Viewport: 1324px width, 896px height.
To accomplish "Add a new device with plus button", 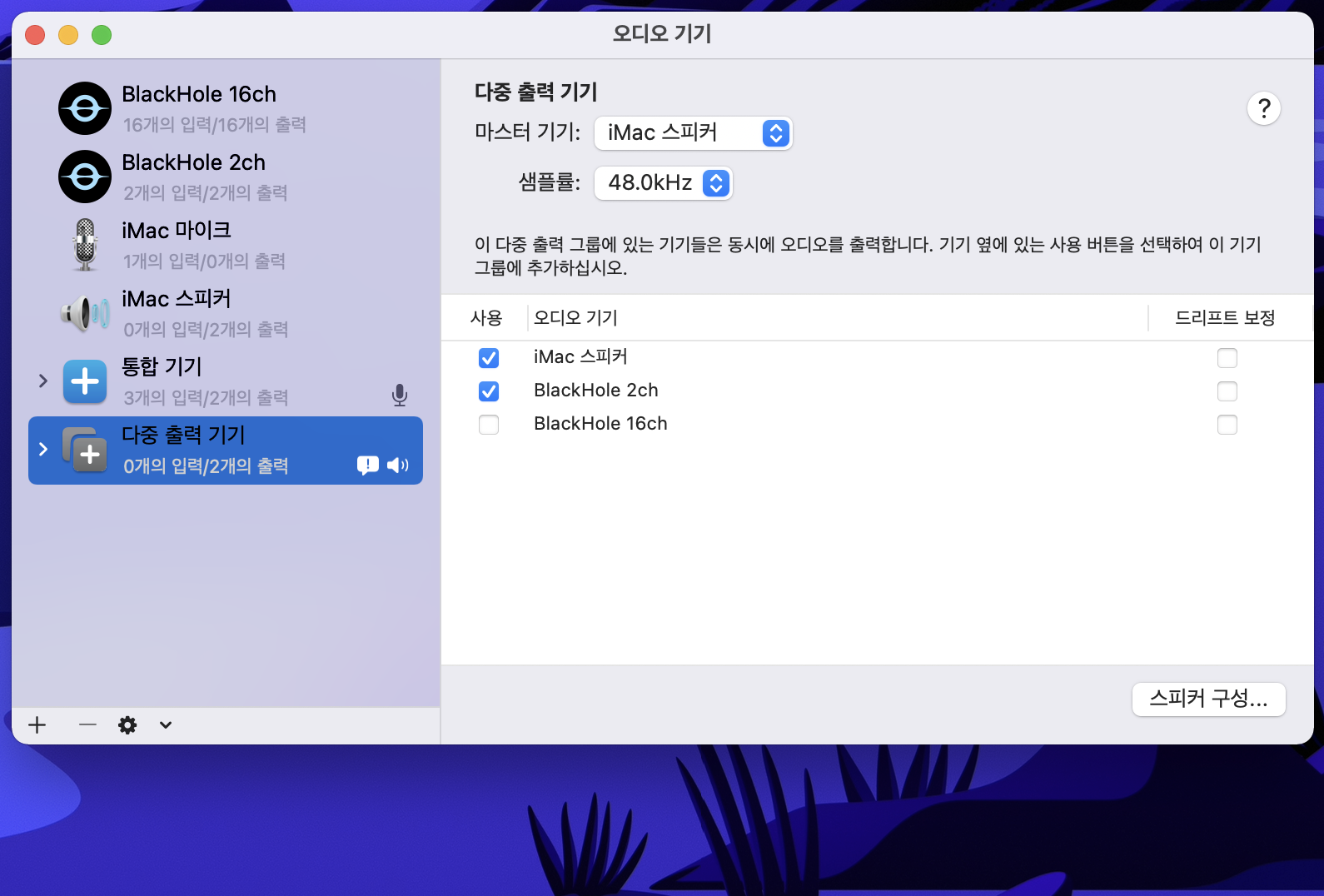I will [x=37, y=724].
